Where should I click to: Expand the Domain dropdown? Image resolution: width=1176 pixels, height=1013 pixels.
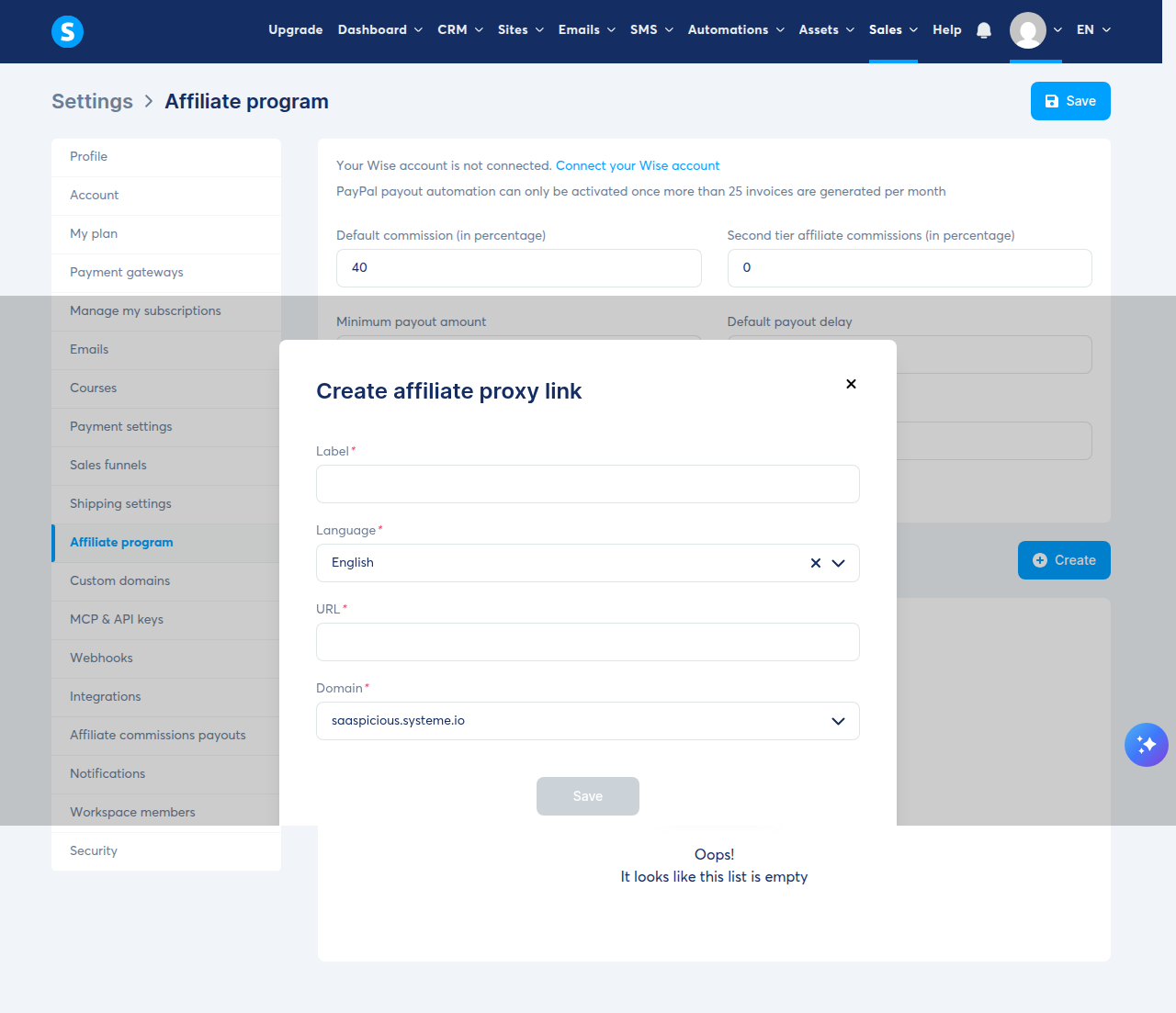(838, 721)
